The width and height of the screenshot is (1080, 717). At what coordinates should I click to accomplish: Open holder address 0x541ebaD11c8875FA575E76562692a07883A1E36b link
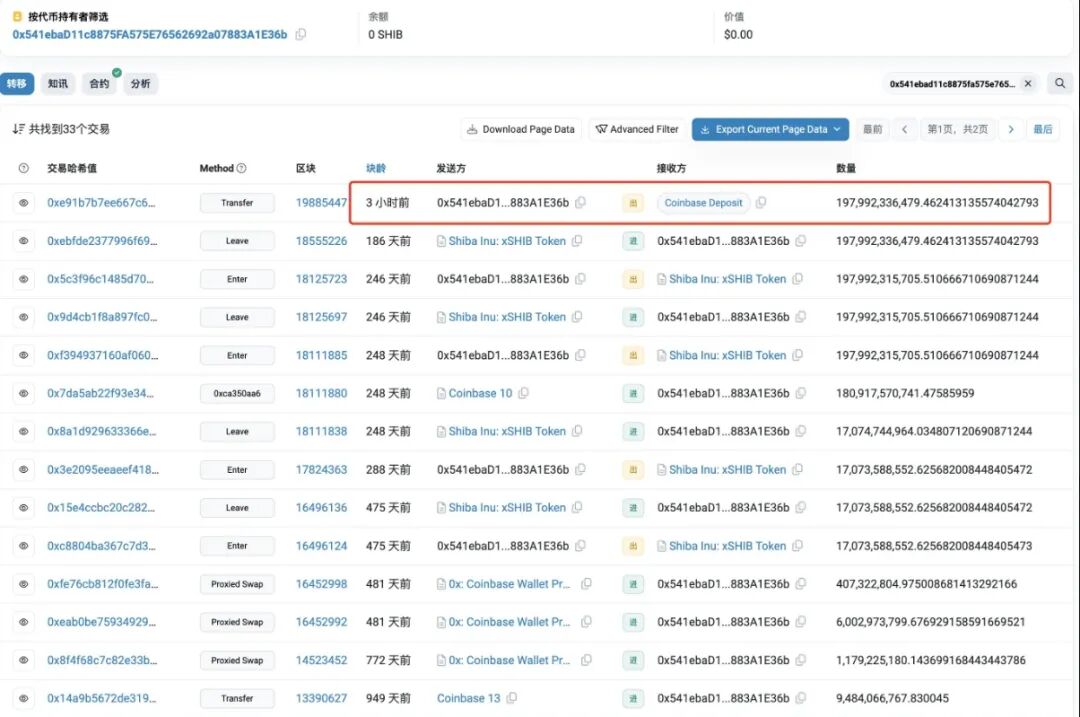pyautogui.click(x=149, y=34)
